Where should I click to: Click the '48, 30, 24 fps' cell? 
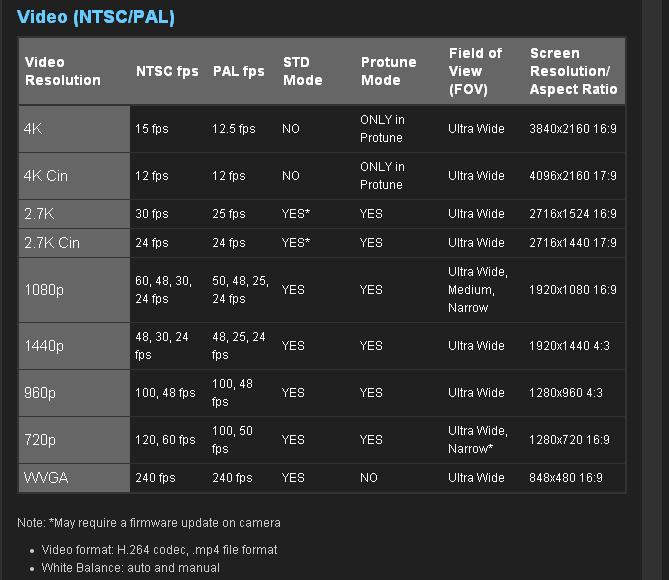click(x=162, y=346)
